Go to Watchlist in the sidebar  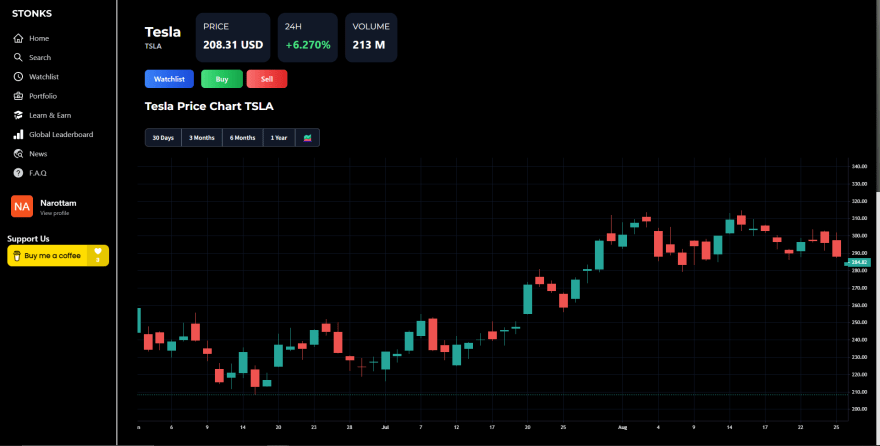44,76
